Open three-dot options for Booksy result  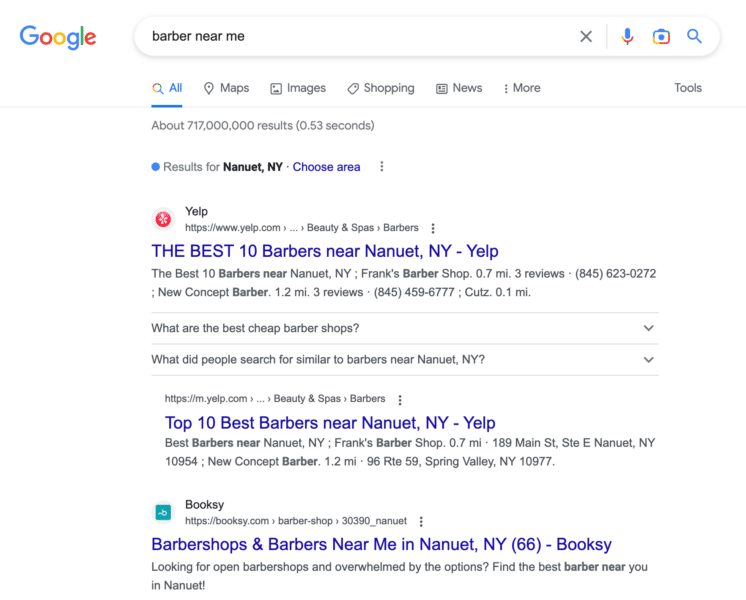(421, 521)
